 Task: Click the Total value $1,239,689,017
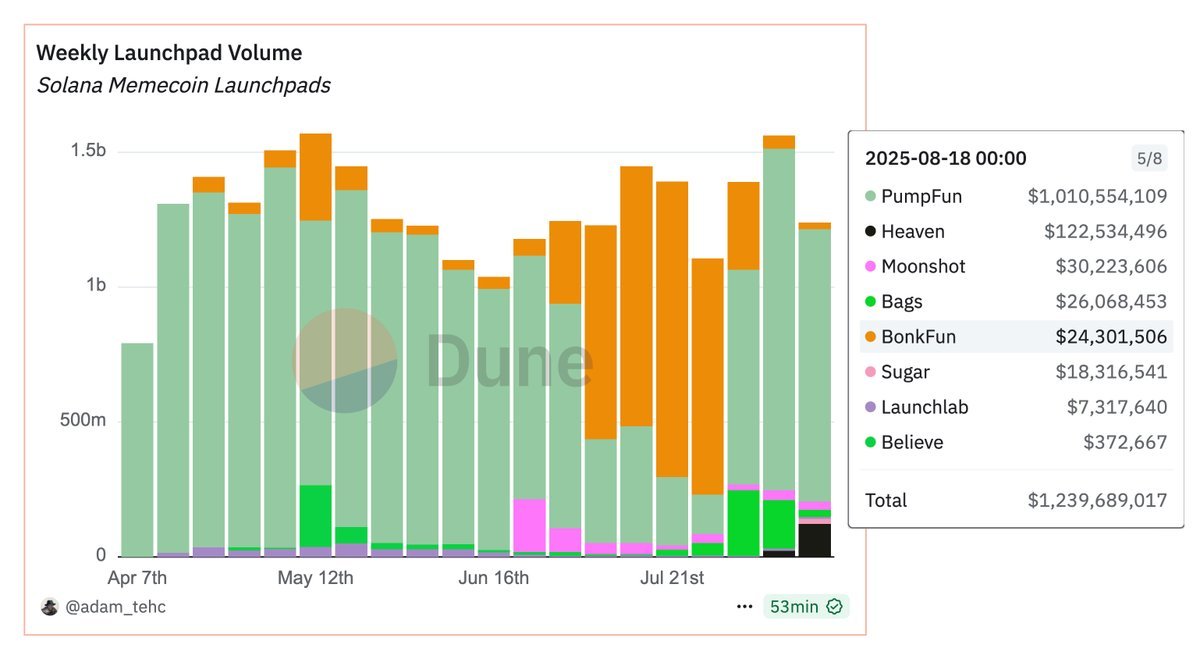(1097, 500)
